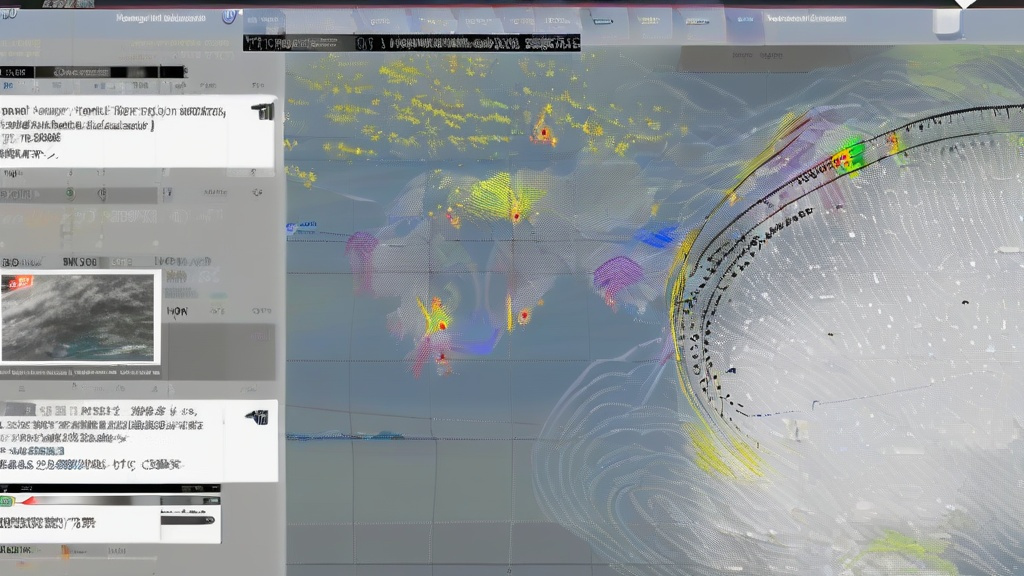
Task: Select the green and red cell on the radar arc
Action: tap(848, 157)
